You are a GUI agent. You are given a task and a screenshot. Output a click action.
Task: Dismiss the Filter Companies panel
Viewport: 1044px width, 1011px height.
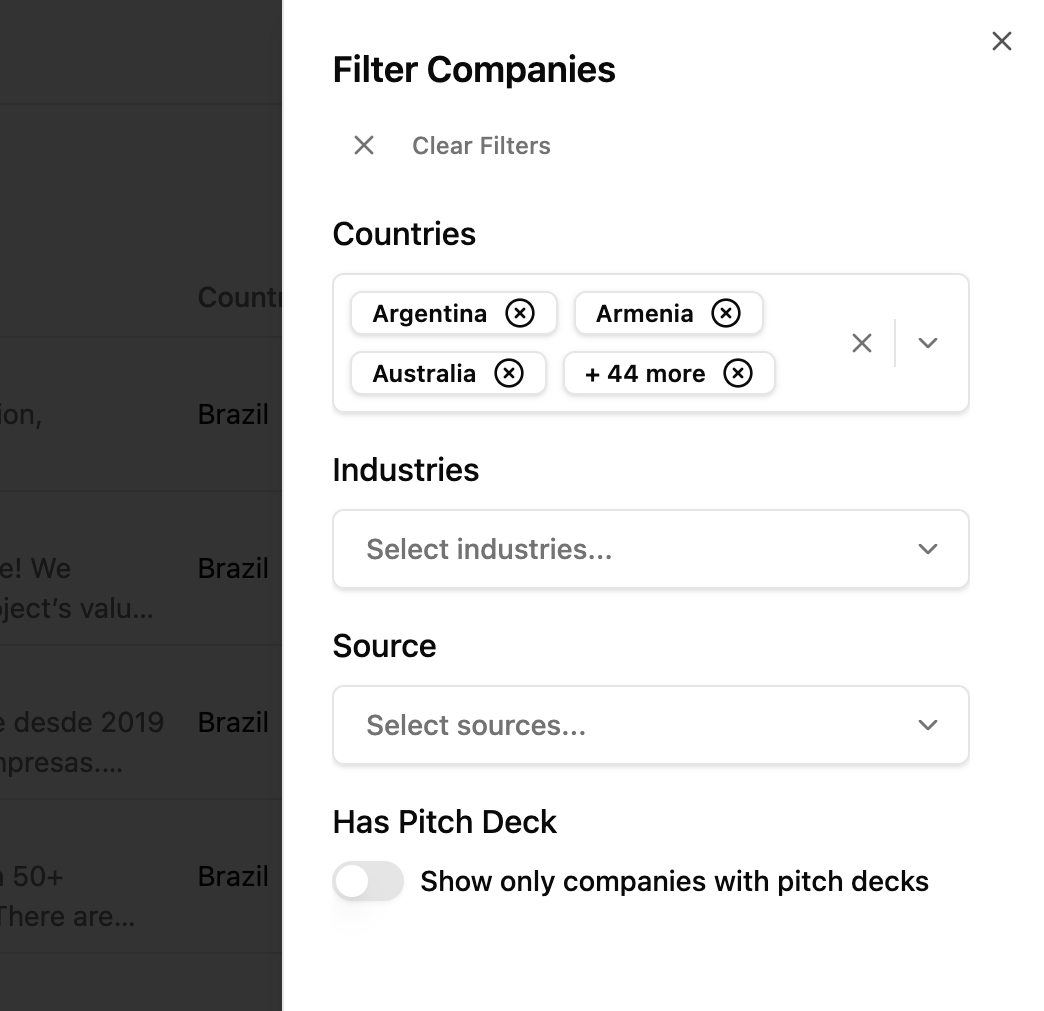click(x=1001, y=41)
